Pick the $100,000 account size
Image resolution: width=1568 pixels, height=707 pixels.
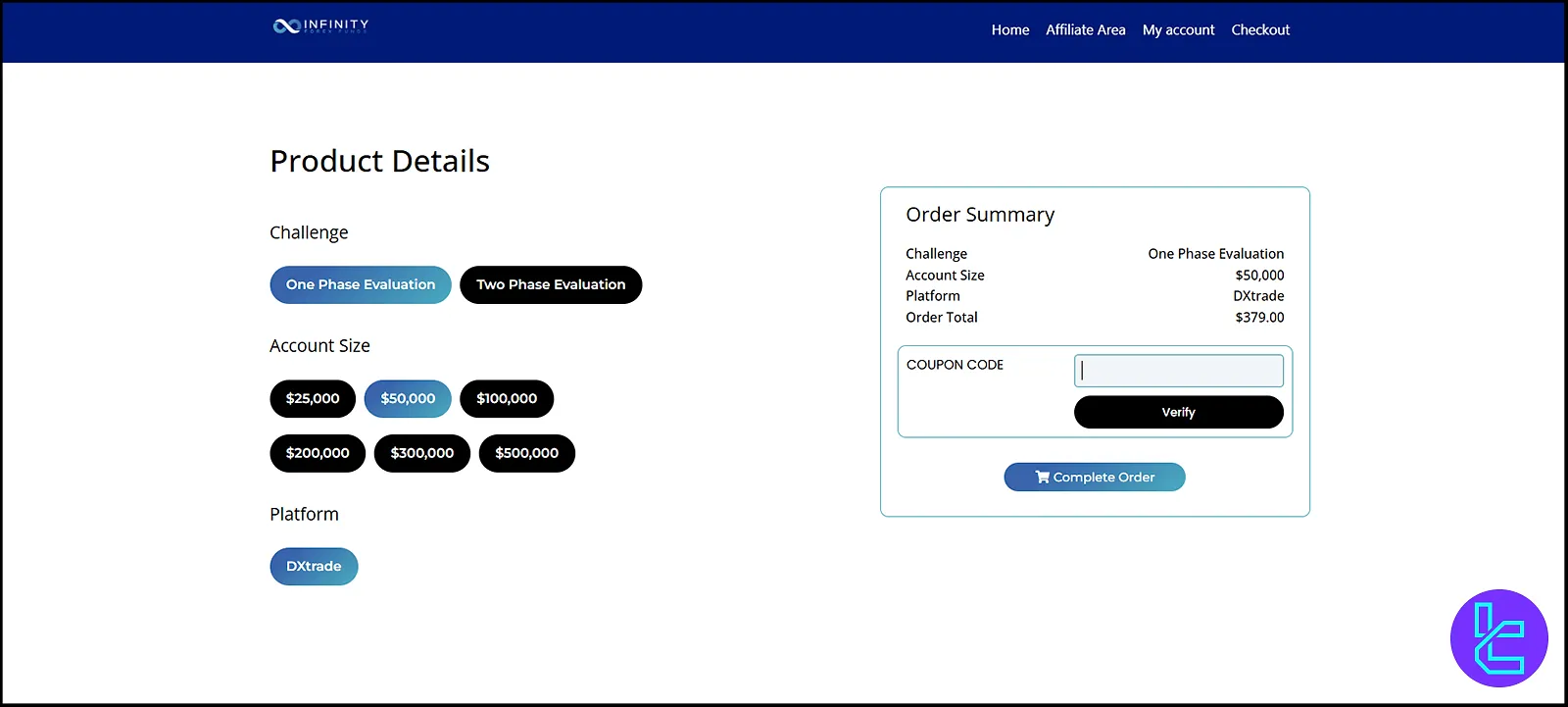(506, 399)
